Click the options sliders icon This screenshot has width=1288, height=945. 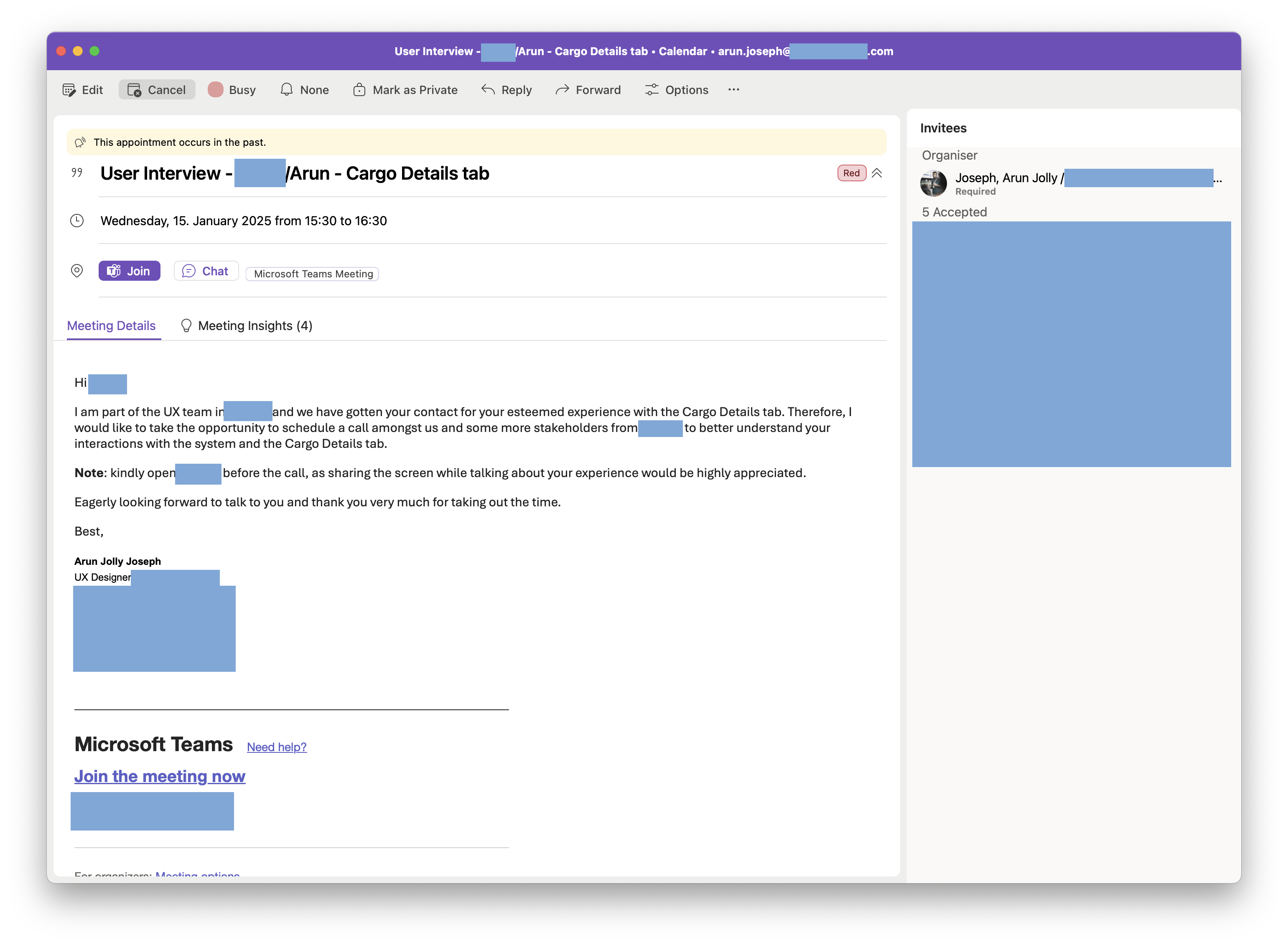tap(652, 90)
